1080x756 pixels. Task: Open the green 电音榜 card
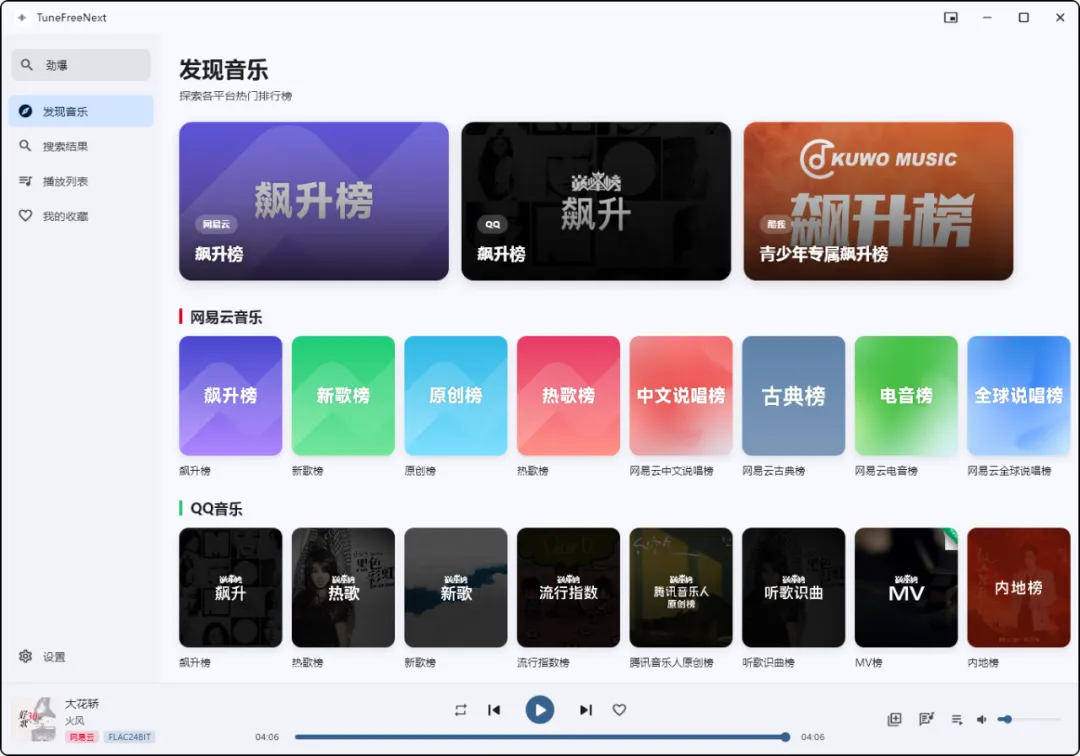906,396
